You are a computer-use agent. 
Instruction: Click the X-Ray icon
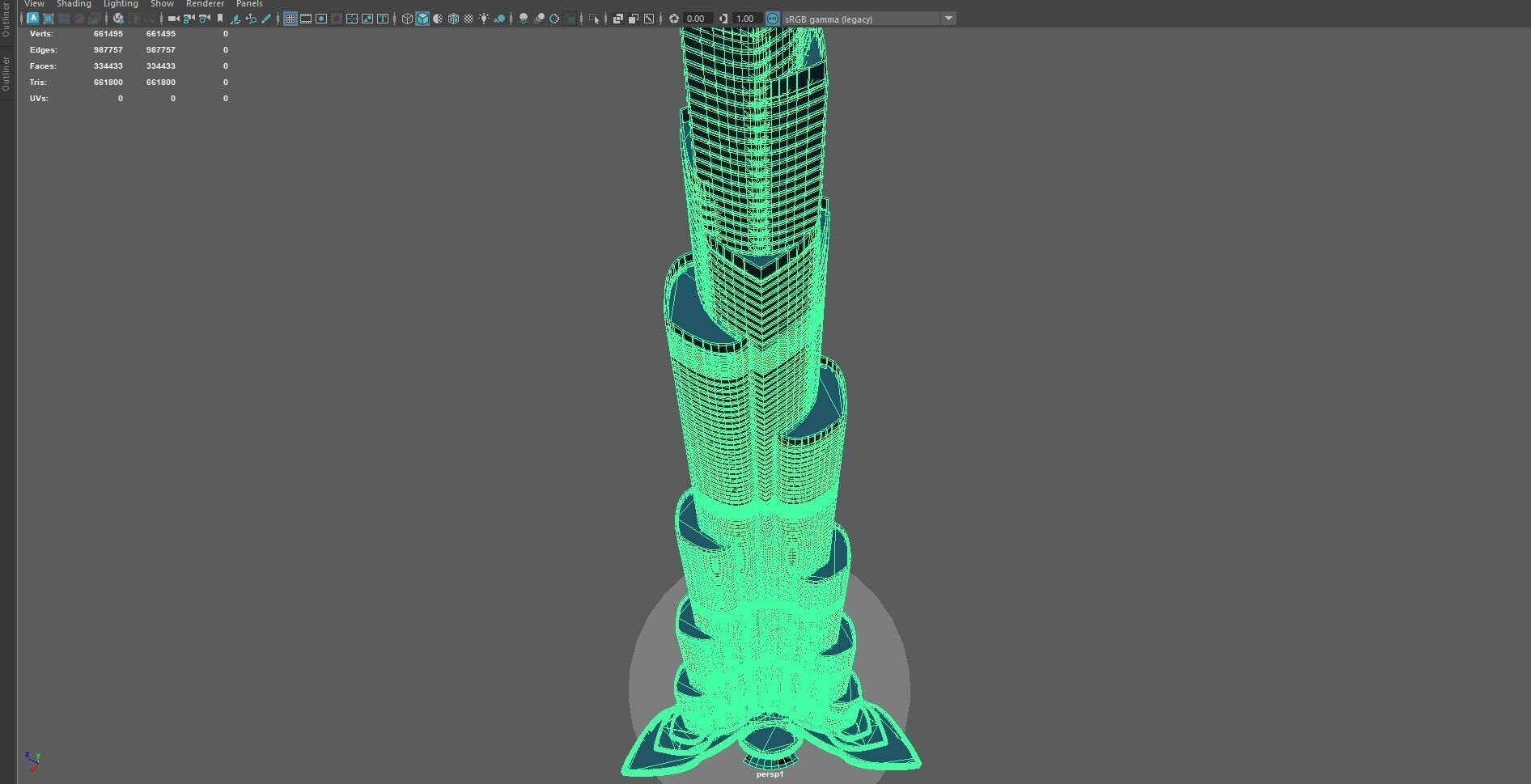(x=618, y=18)
